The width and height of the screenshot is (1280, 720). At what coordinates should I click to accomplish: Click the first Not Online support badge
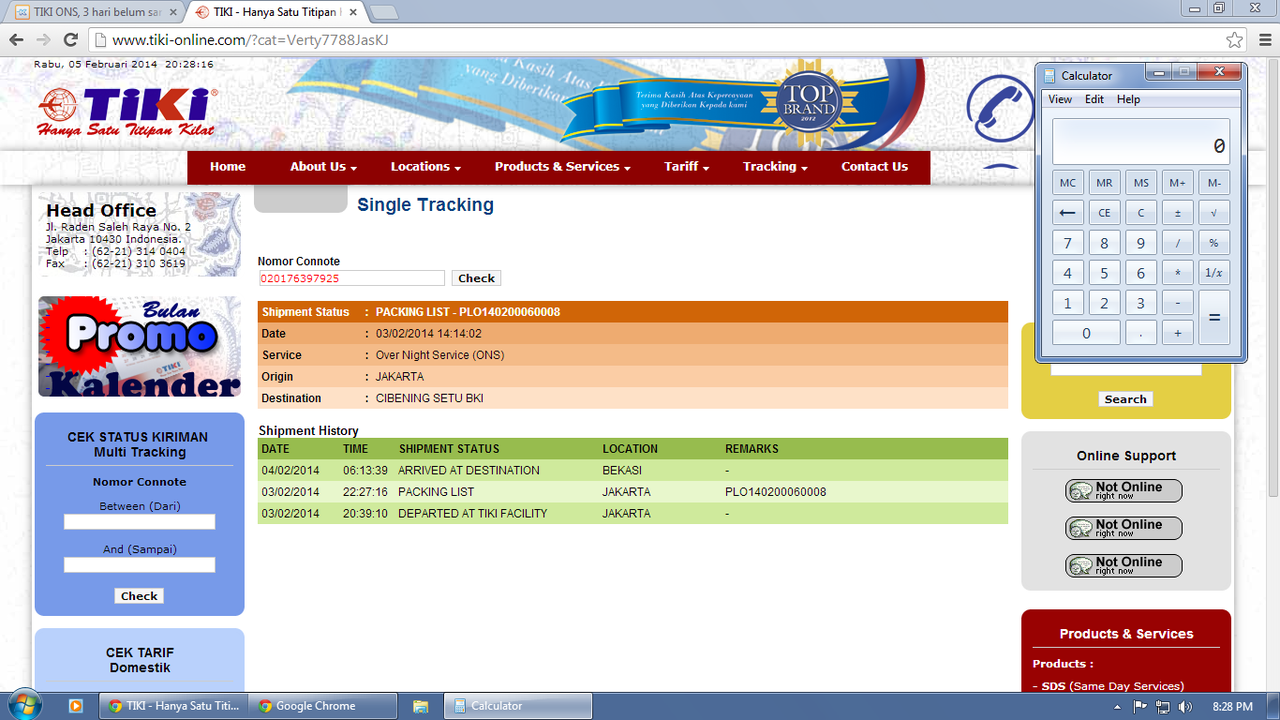(1124, 491)
